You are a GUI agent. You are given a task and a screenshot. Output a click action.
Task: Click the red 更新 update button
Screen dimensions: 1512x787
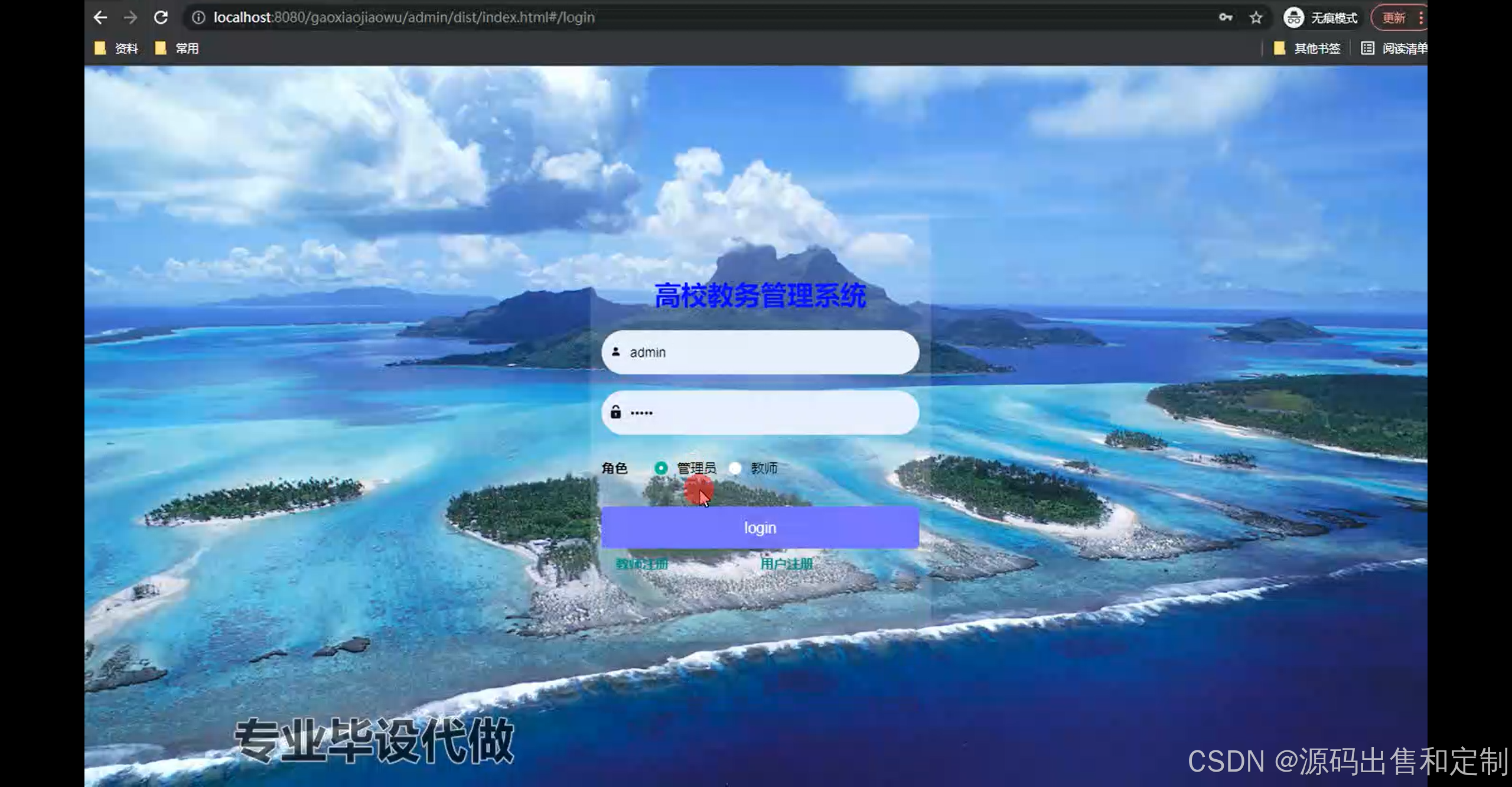point(1394,18)
